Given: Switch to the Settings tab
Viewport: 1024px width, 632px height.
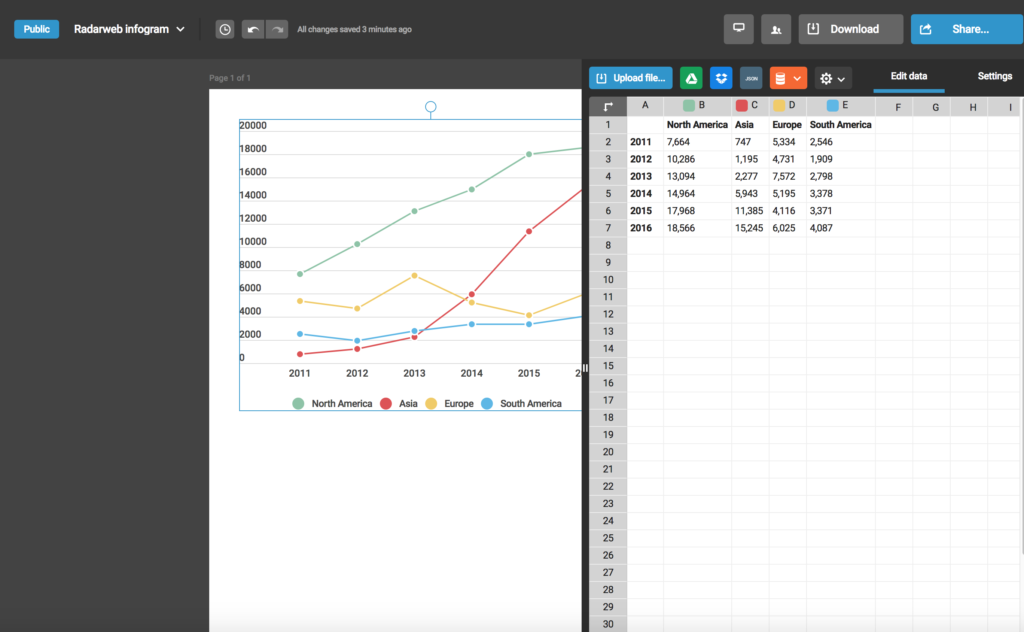Looking at the screenshot, I should pos(995,75).
